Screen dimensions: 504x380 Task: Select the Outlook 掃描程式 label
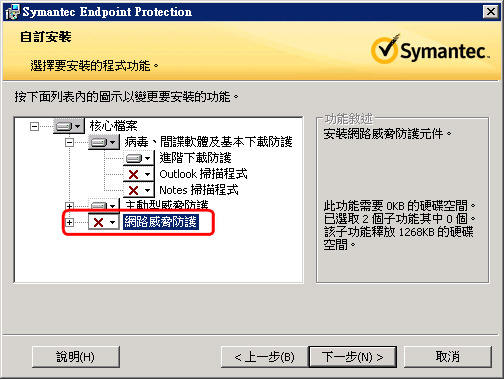pos(203,174)
